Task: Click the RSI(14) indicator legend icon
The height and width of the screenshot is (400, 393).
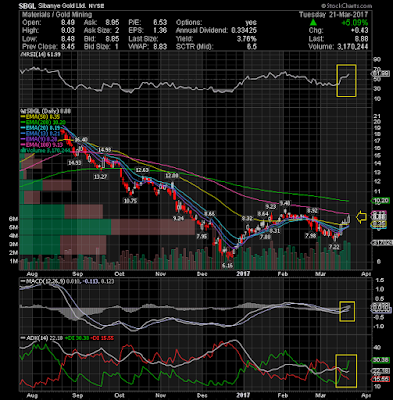Action: point(23,54)
